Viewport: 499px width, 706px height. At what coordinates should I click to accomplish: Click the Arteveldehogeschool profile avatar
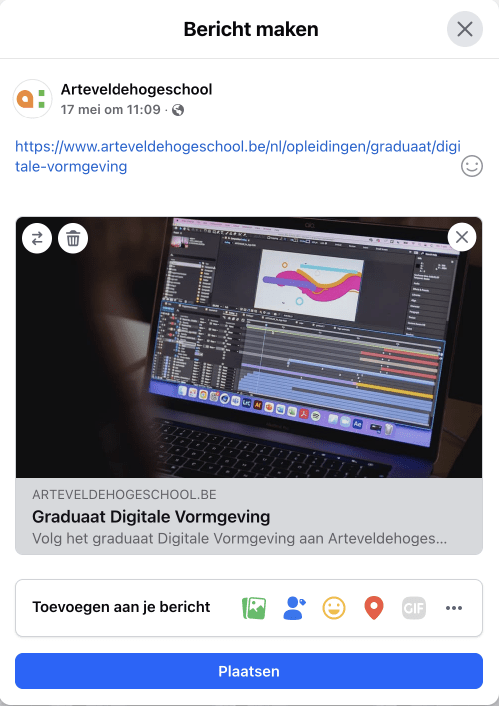32,99
